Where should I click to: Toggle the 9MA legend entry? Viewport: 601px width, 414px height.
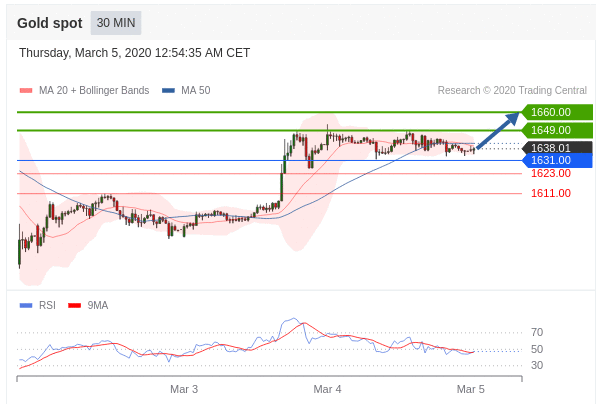pos(97,305)
